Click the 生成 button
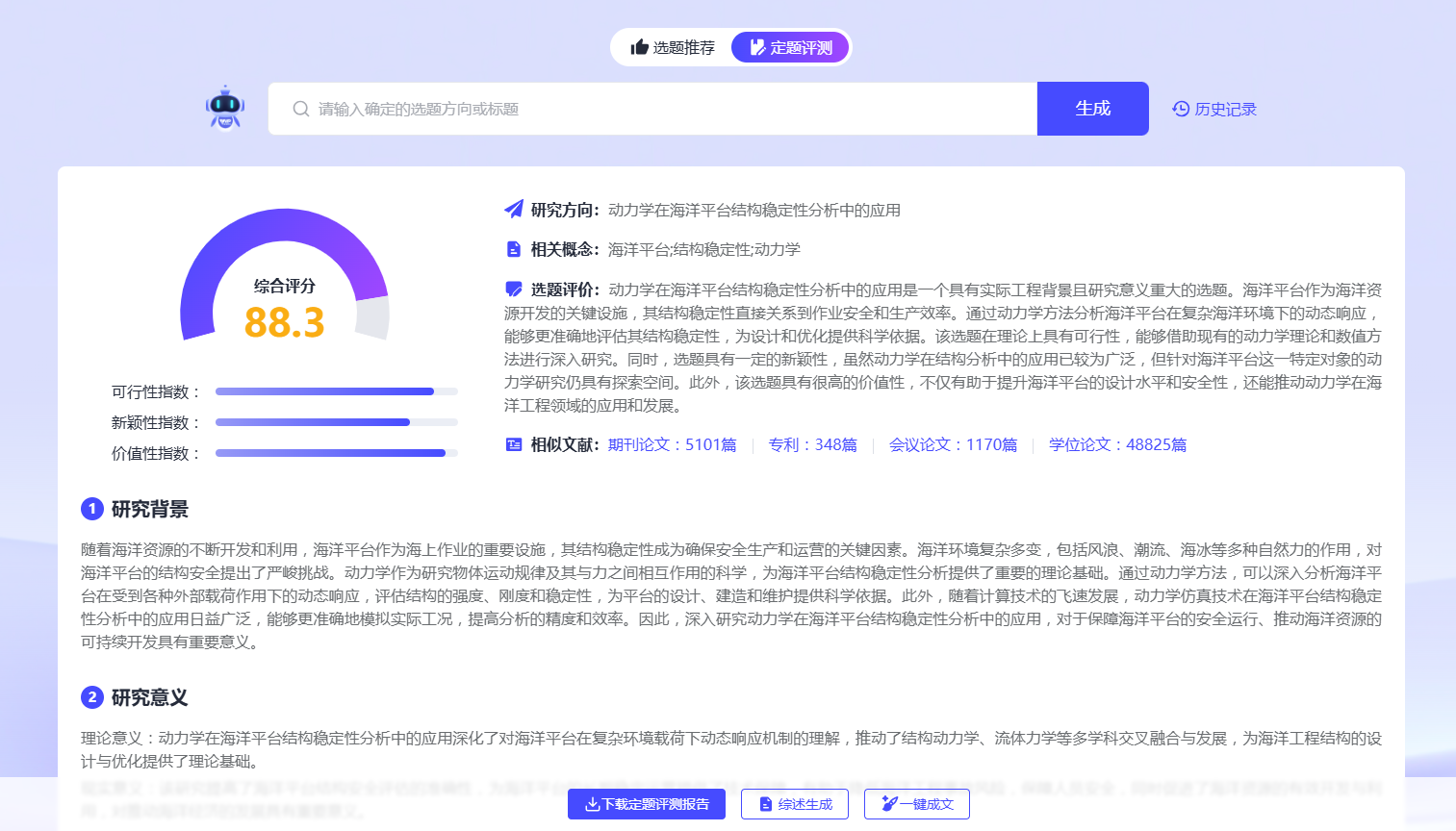This screenshot has height=831, width=1456. pyautogui.click(x=1093, y=109)
